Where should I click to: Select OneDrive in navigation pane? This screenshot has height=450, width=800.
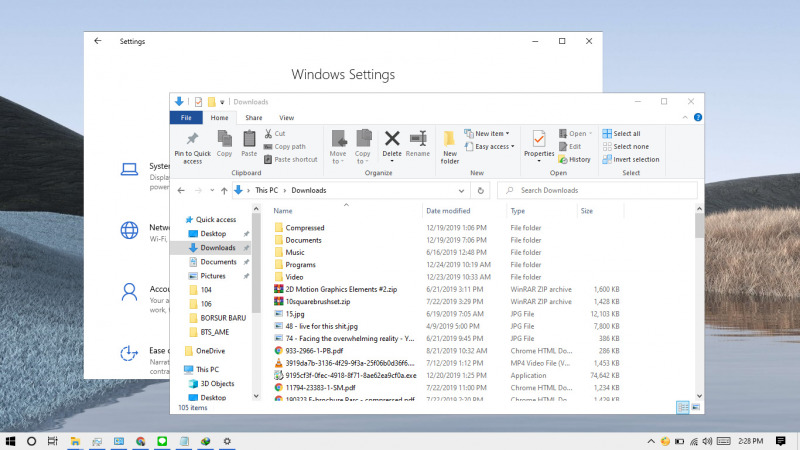[x=210, y=351]
